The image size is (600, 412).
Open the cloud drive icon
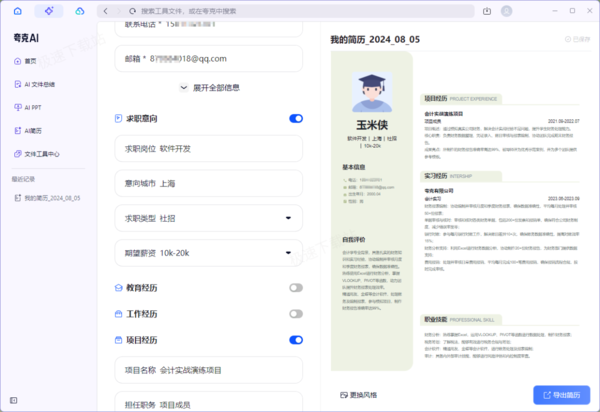click(x=80, y=11)
